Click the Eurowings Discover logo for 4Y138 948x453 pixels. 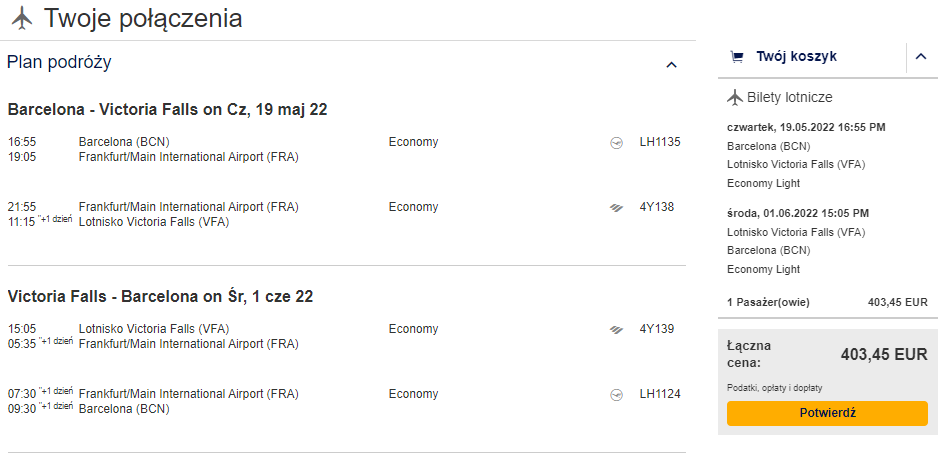pyautogui.click(x=616, y=208)
